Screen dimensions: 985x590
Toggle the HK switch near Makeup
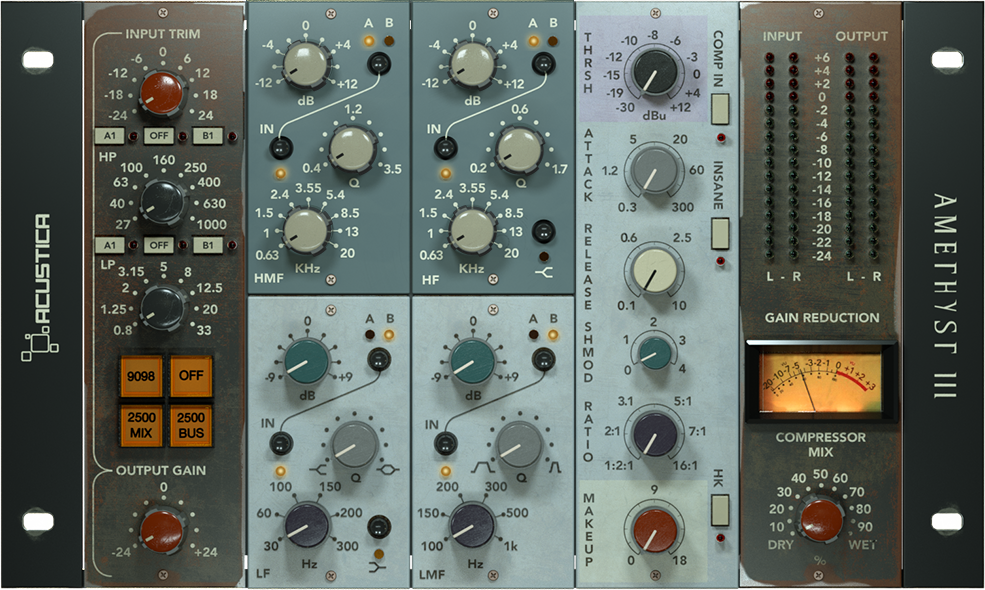(x=718, y=512)
